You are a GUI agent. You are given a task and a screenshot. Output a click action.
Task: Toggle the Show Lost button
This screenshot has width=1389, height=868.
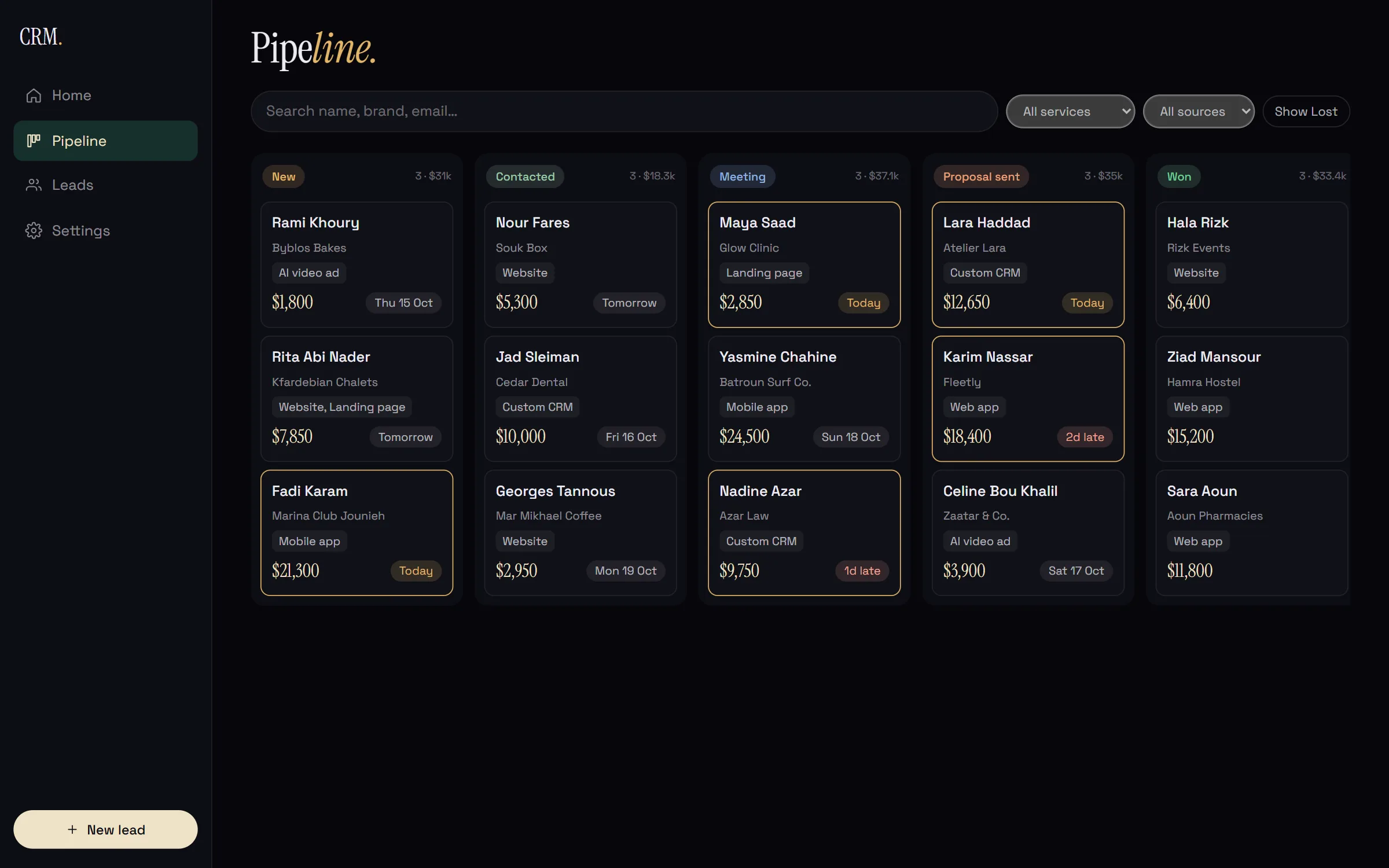[1306, 111]
